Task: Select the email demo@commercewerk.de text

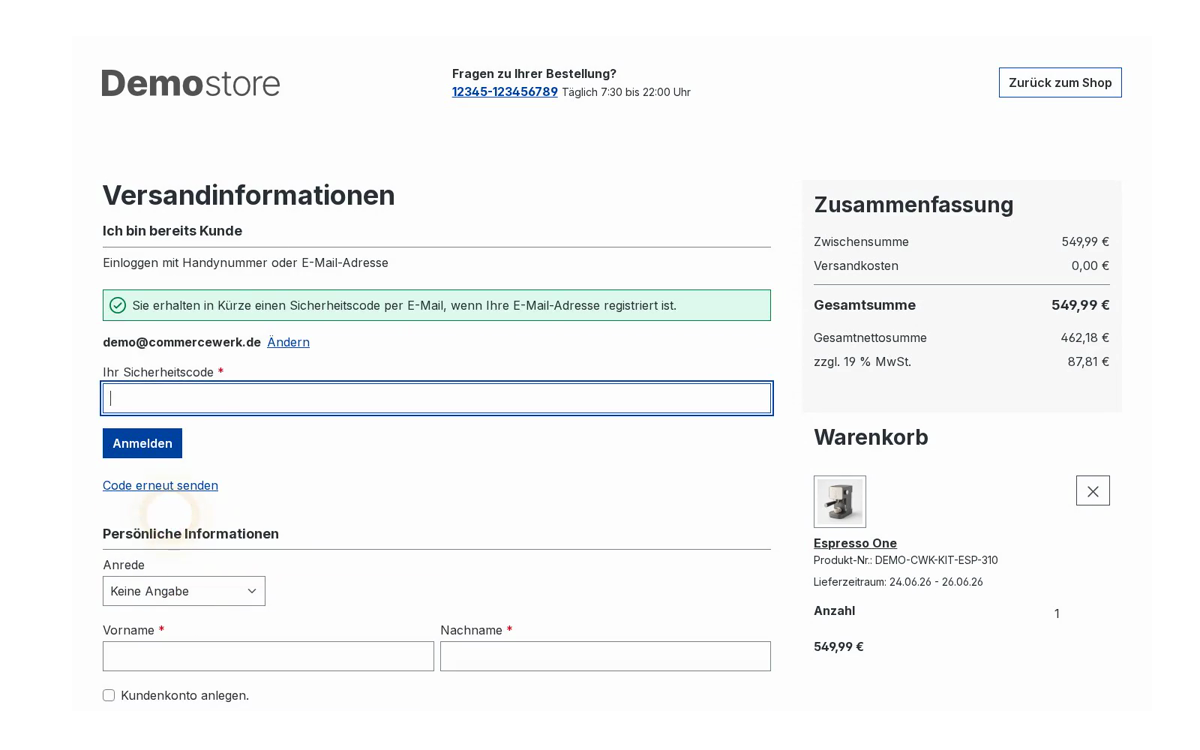Action: (x=182, y=342)
